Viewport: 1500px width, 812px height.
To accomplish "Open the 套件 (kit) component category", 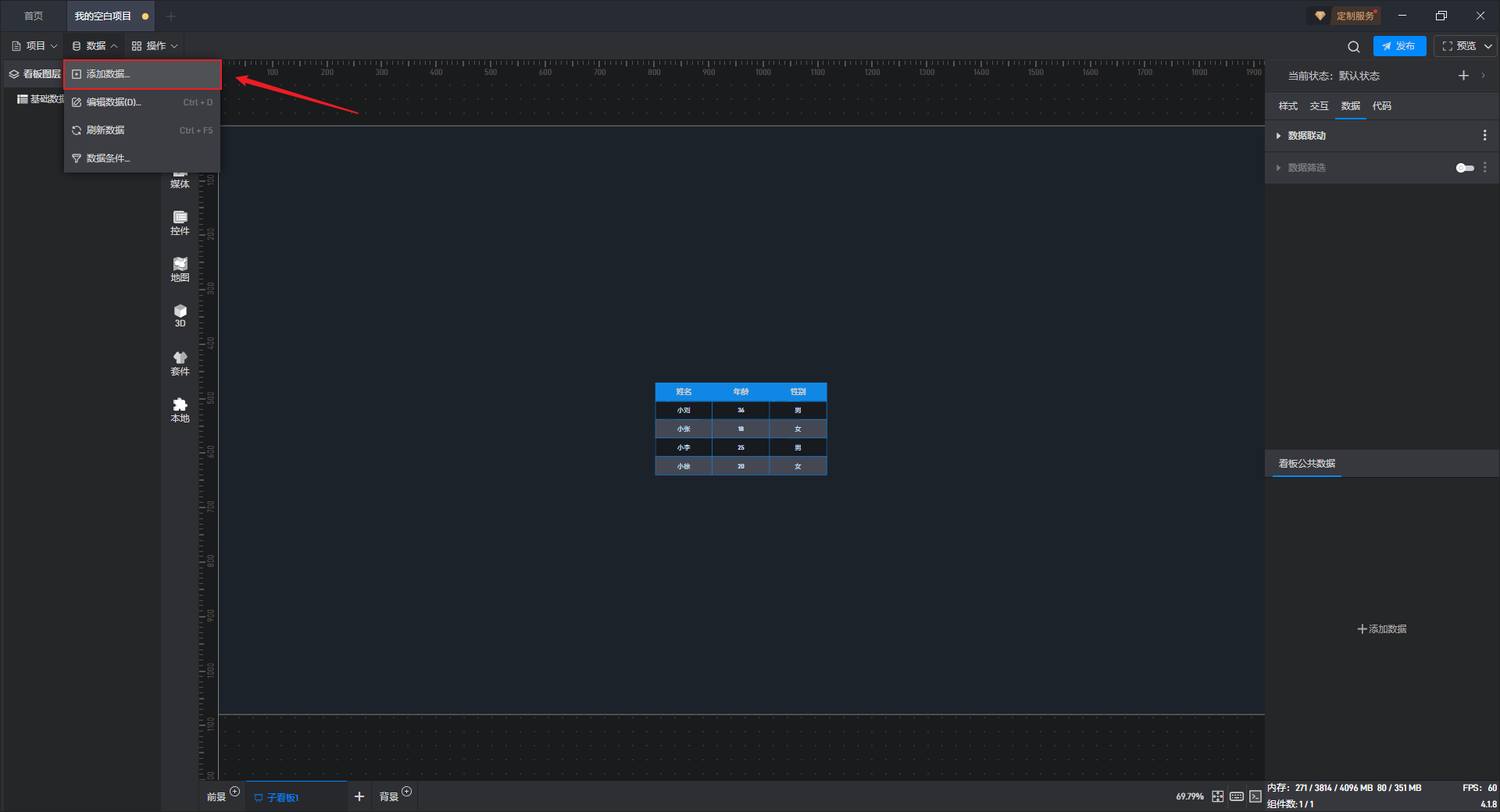I will (x=180, y=364).
